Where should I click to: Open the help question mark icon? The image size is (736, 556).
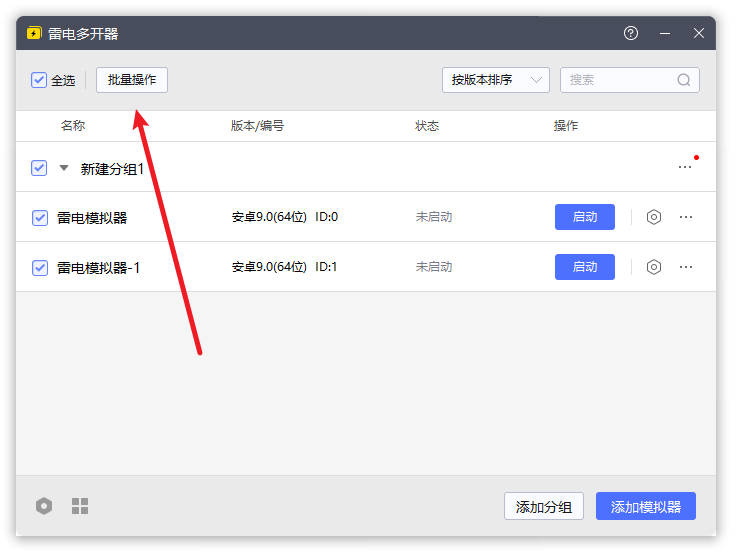[x=631, y=33]
